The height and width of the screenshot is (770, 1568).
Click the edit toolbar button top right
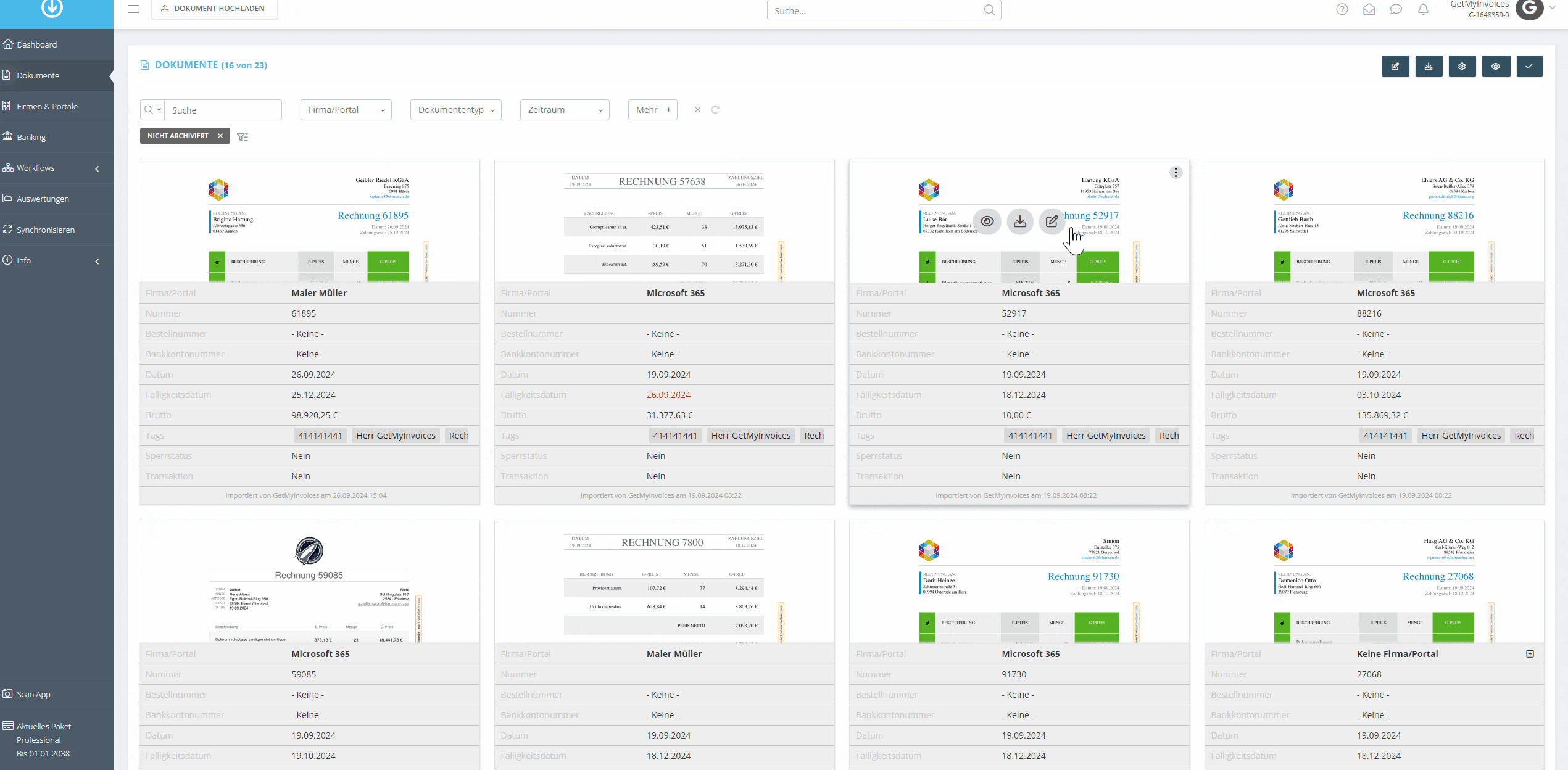(x=1395, y=66)
